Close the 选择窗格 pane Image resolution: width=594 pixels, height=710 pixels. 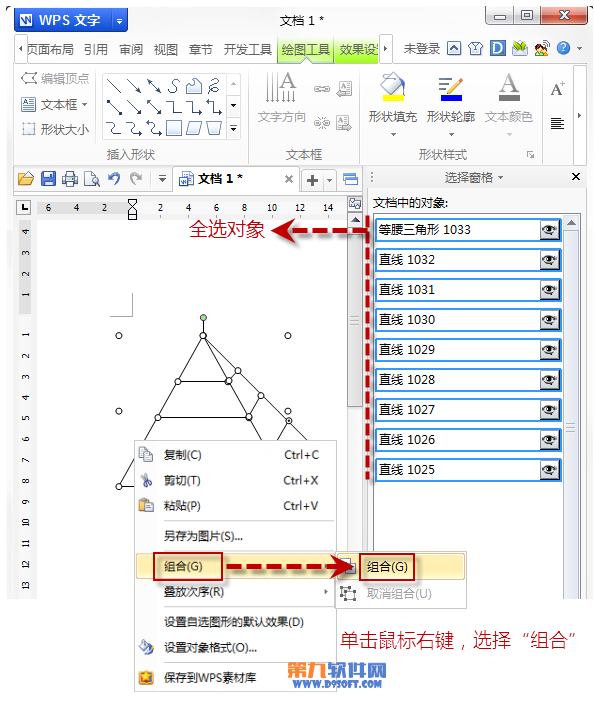pyautogui.click(x=576, y=177)
